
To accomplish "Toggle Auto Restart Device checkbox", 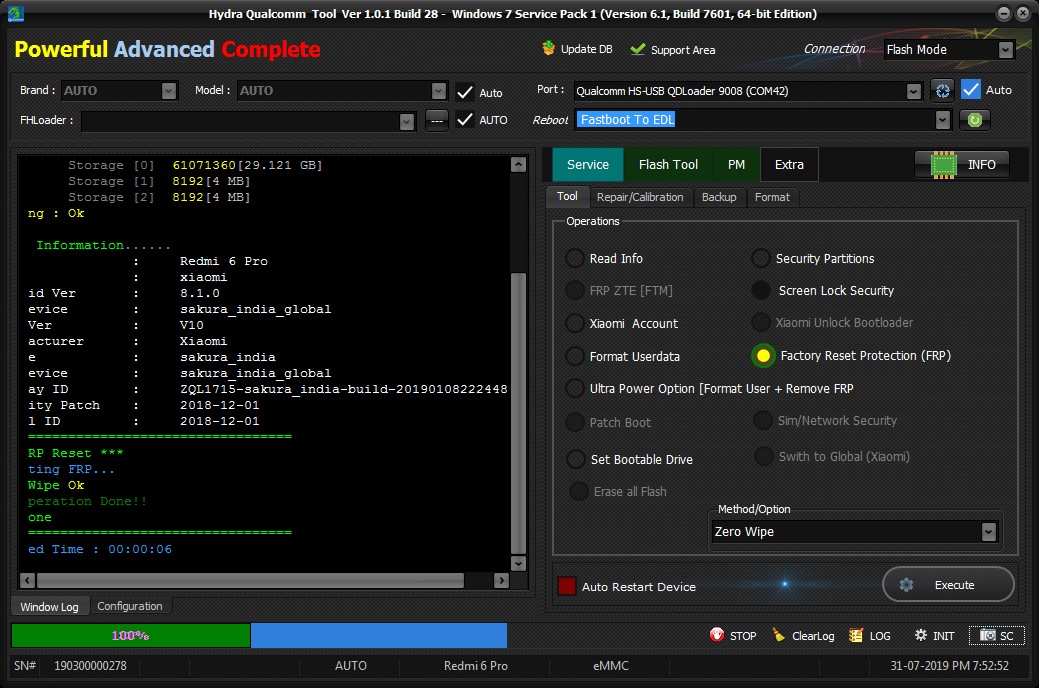I will pos(567,586).
